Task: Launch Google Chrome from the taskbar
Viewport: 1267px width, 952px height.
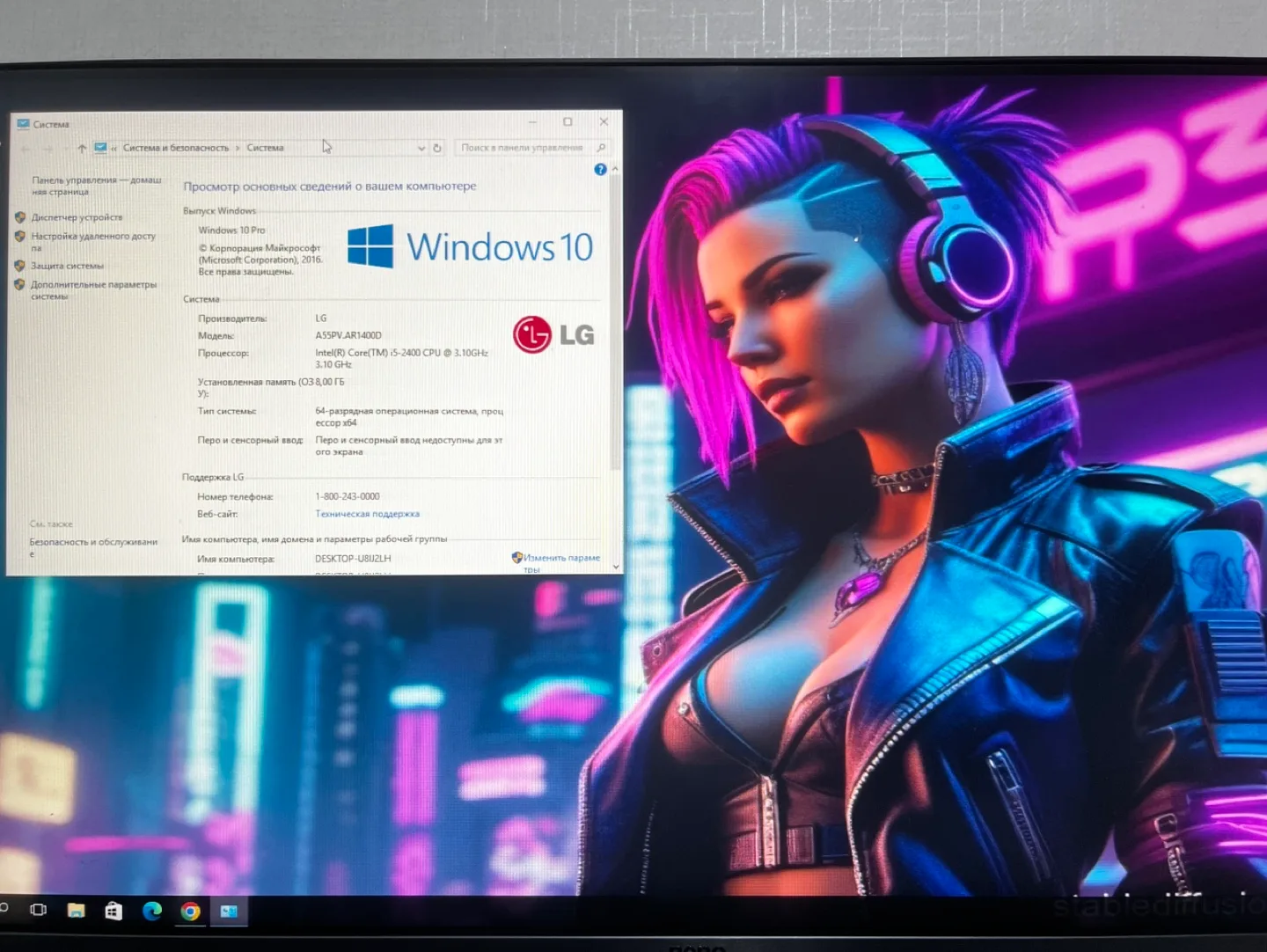Action: pyautogui.click(x=190, y=912)
